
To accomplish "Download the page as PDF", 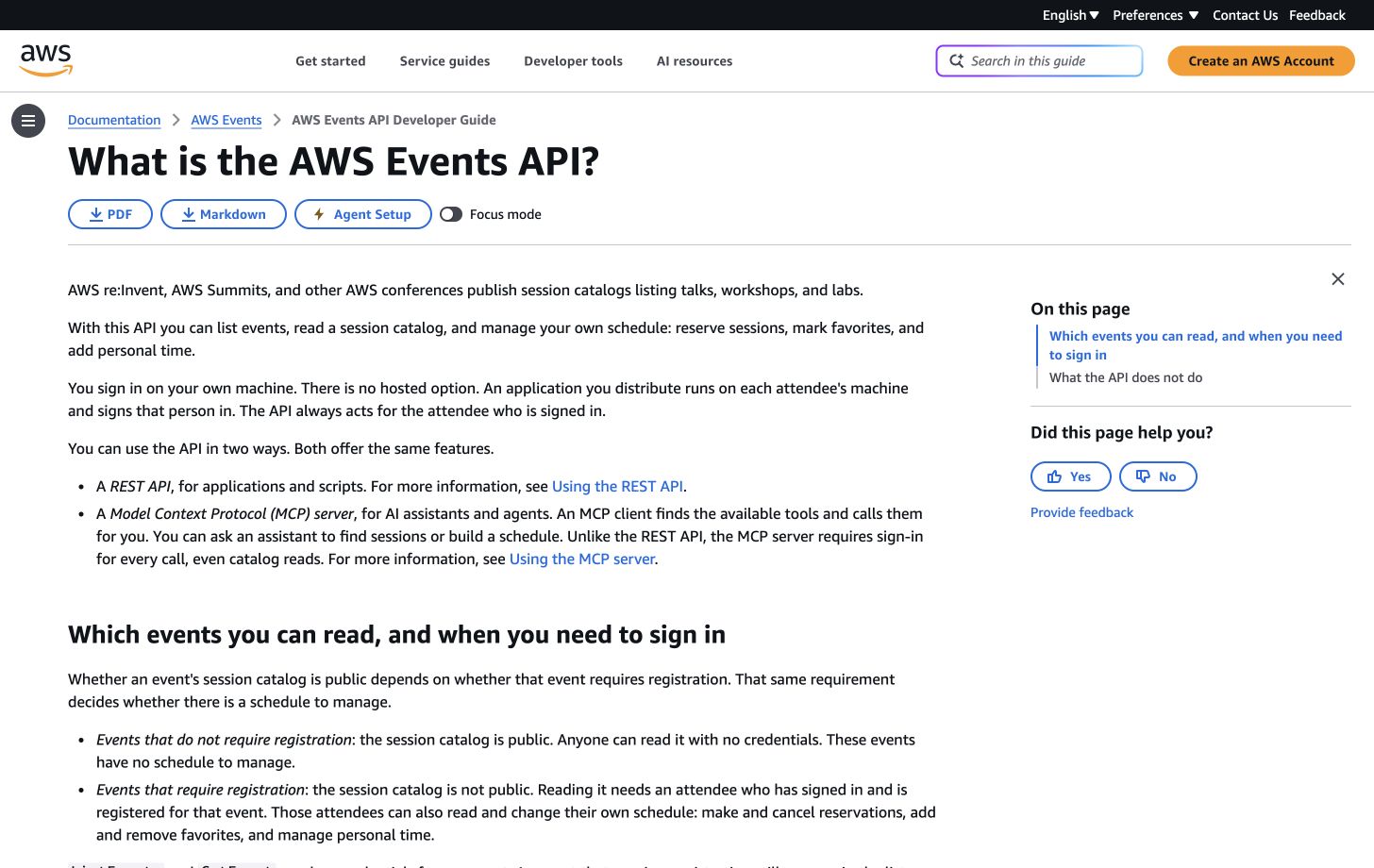I will [x=110, y=214].
